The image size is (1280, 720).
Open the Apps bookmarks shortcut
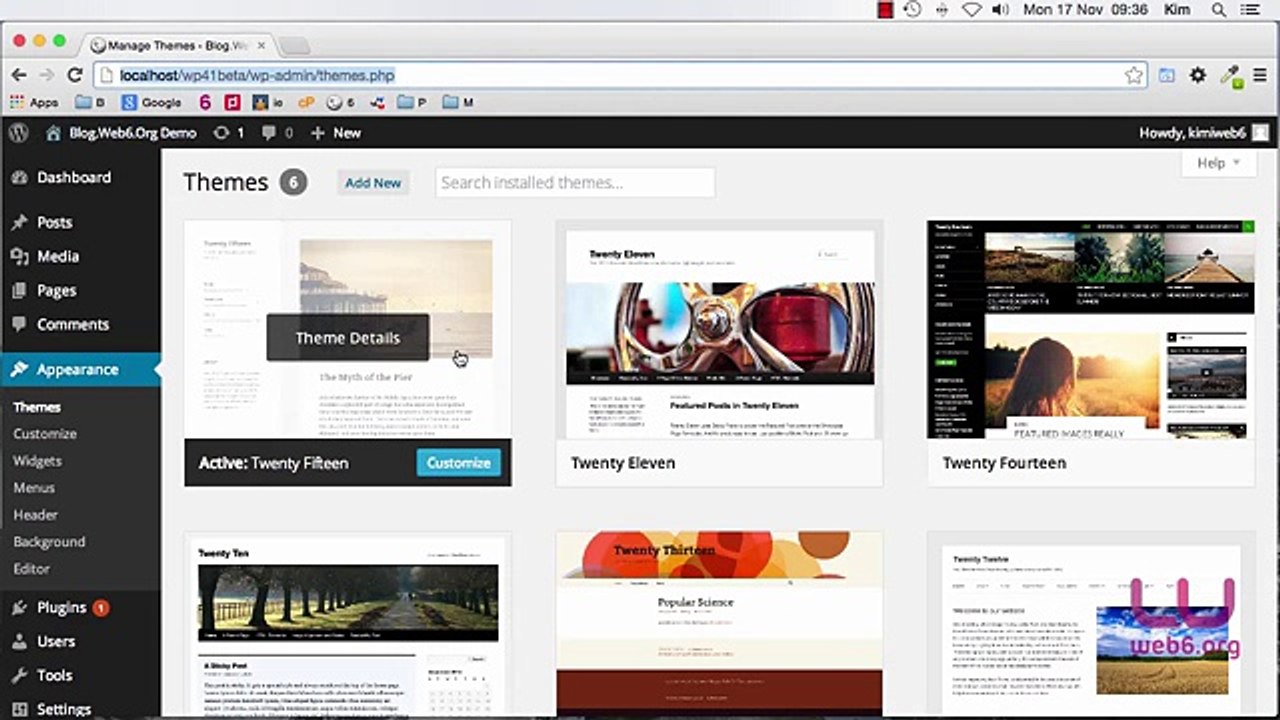(34, 102)
